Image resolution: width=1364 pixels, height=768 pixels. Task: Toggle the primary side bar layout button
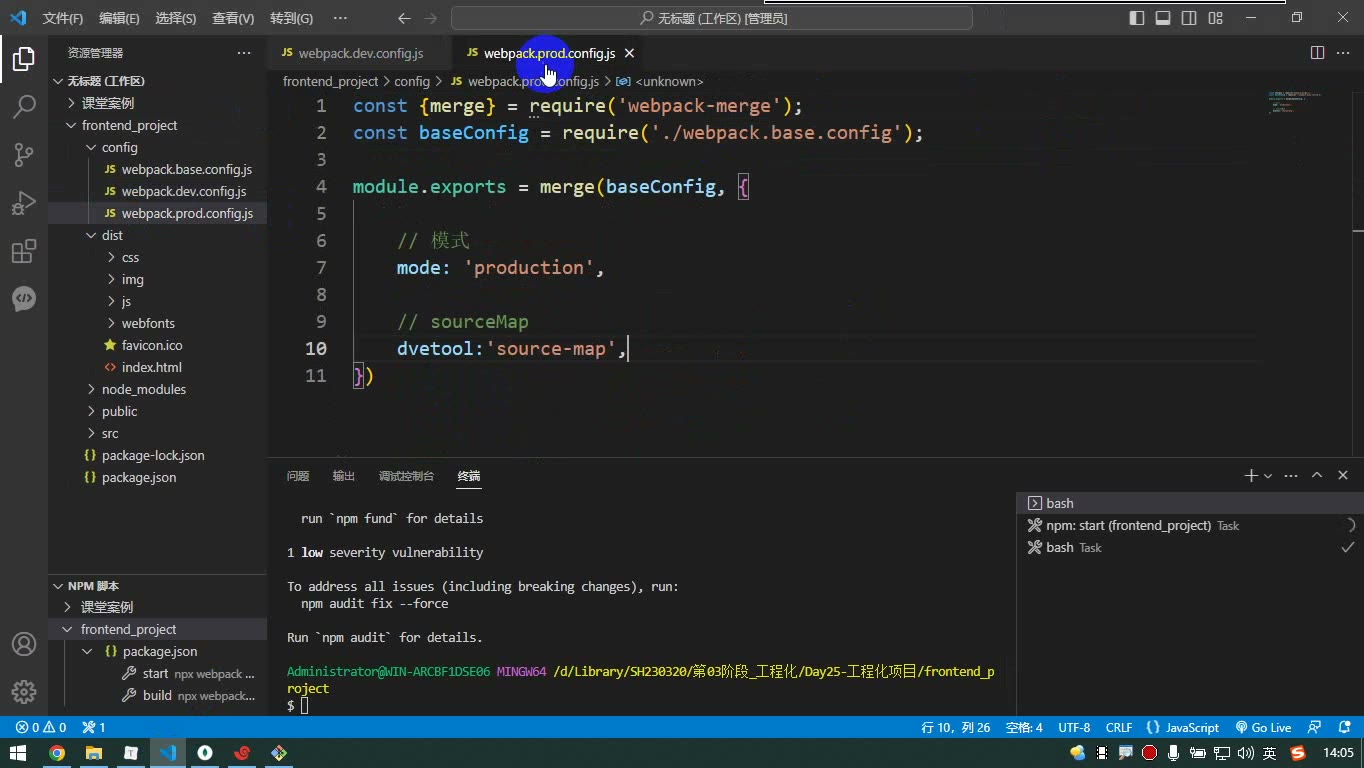[1137, 18]
